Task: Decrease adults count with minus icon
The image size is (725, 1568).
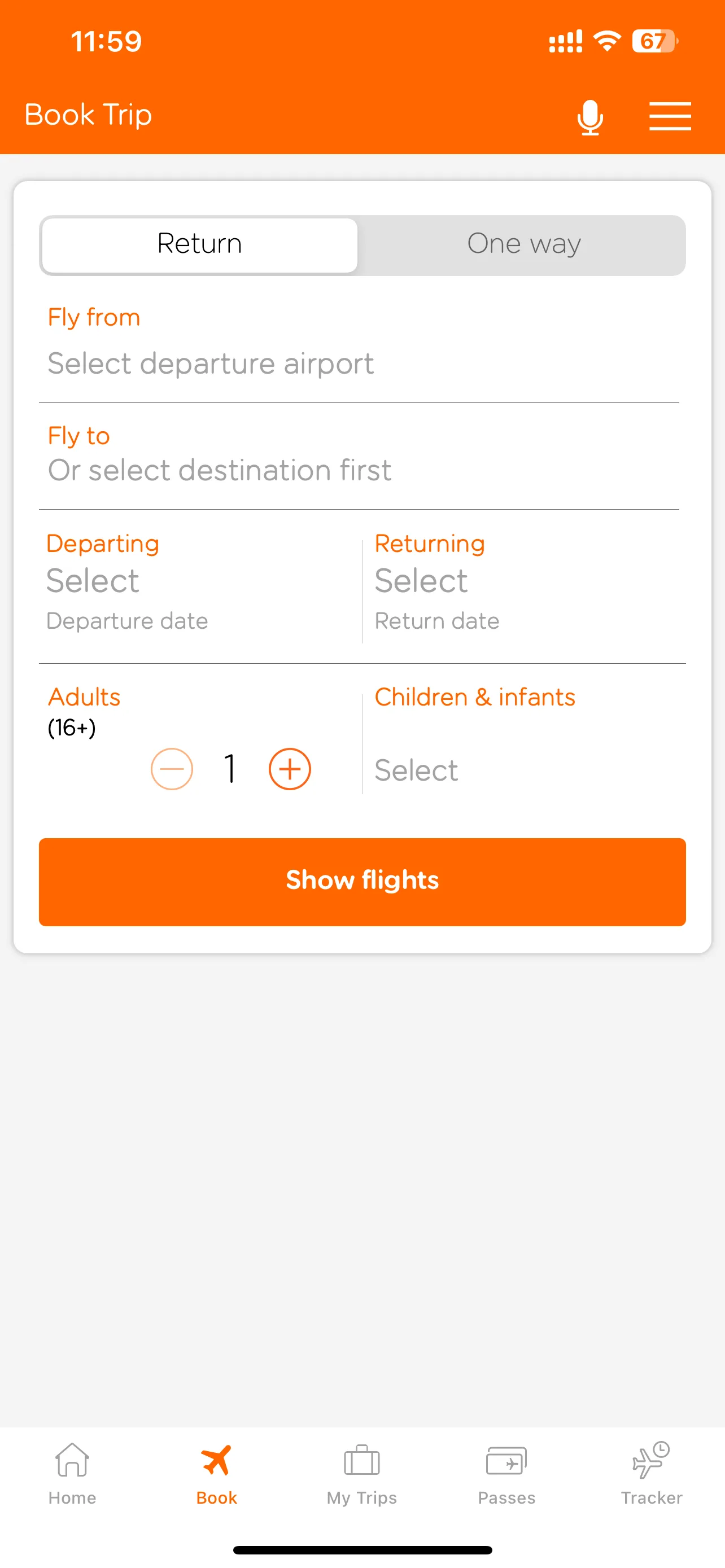Action: tap(172, 769)
